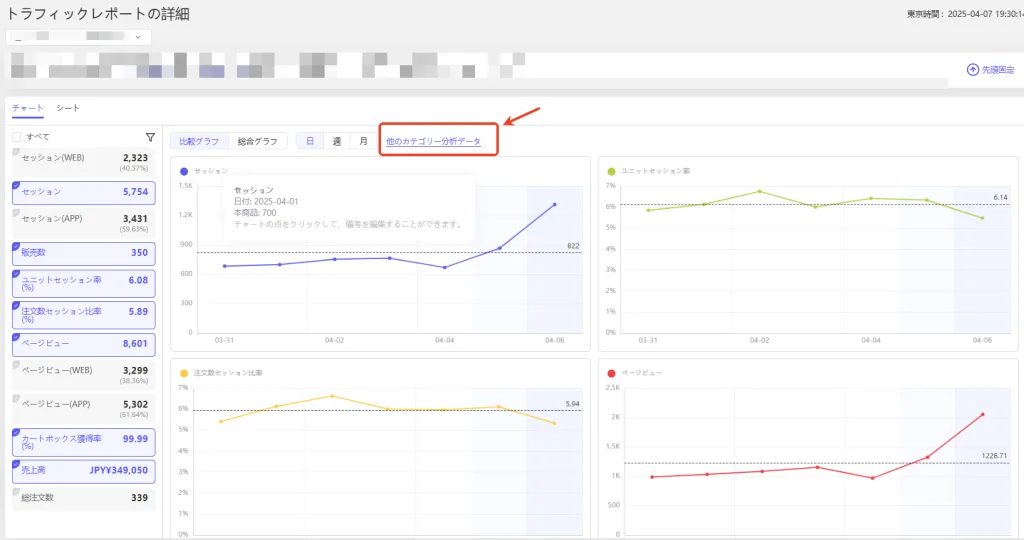The width and height of the screenshot is (1024, 540).
Task: Deselect 注文数セッション比率 5.89 metric
Action: tap(84, 315)
